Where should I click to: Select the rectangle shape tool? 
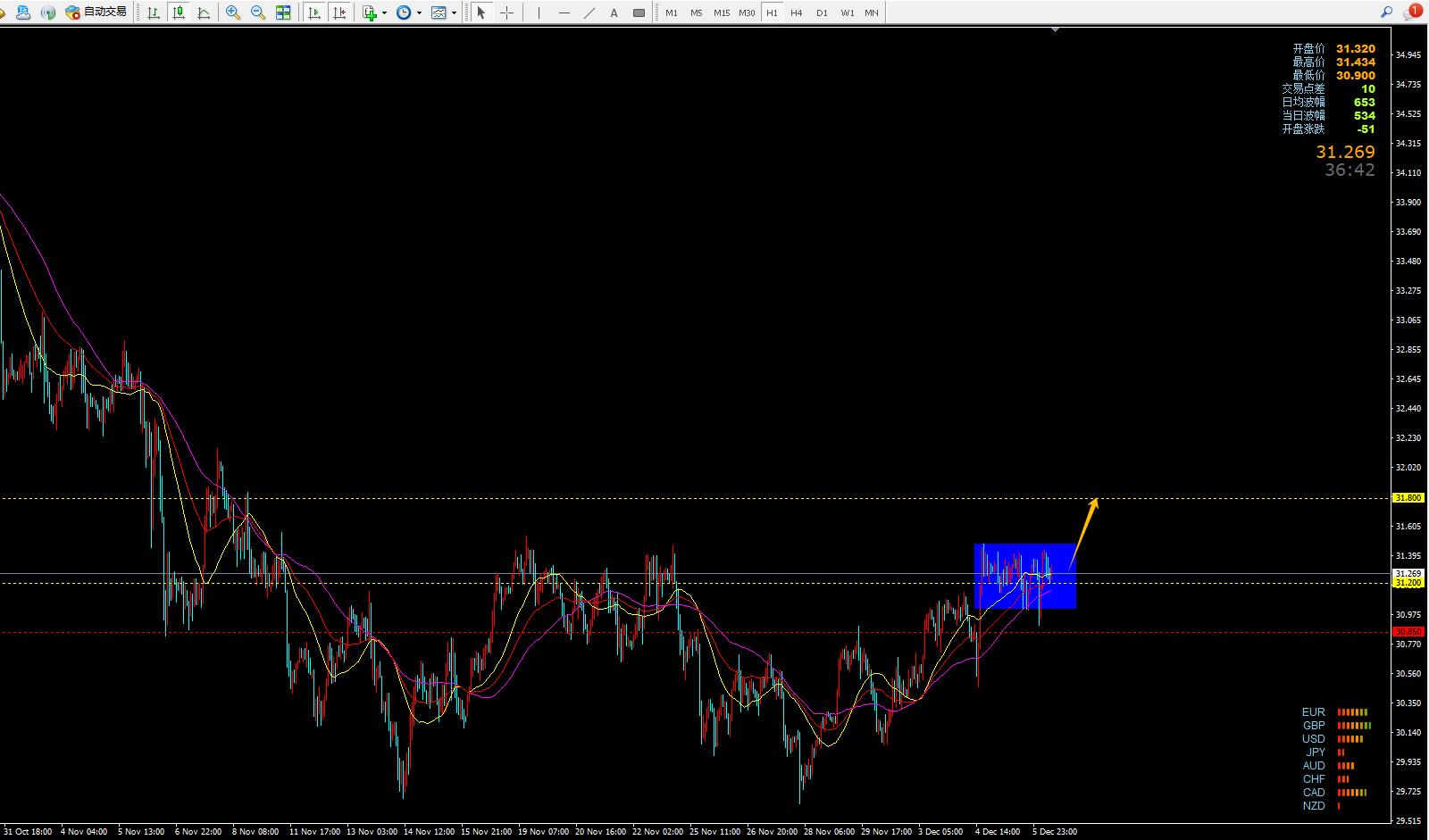[x=639, y=12]
